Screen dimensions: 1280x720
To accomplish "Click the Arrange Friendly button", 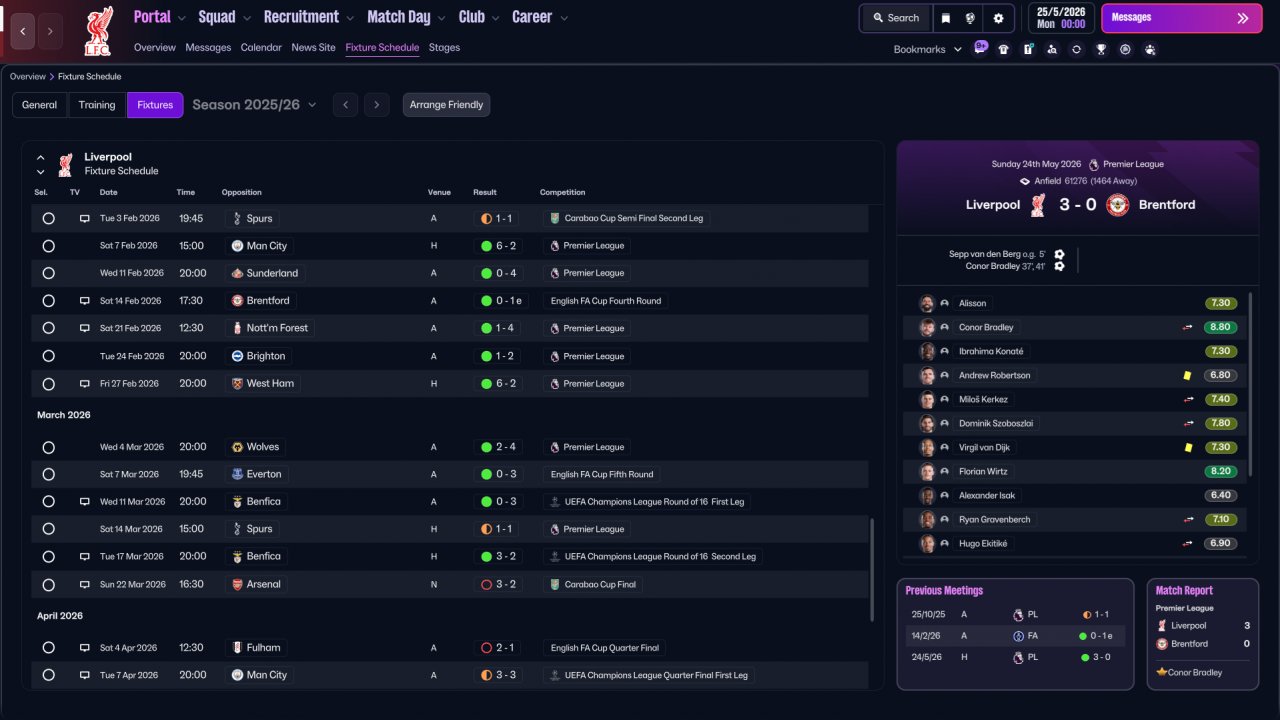I will point(446,105).
